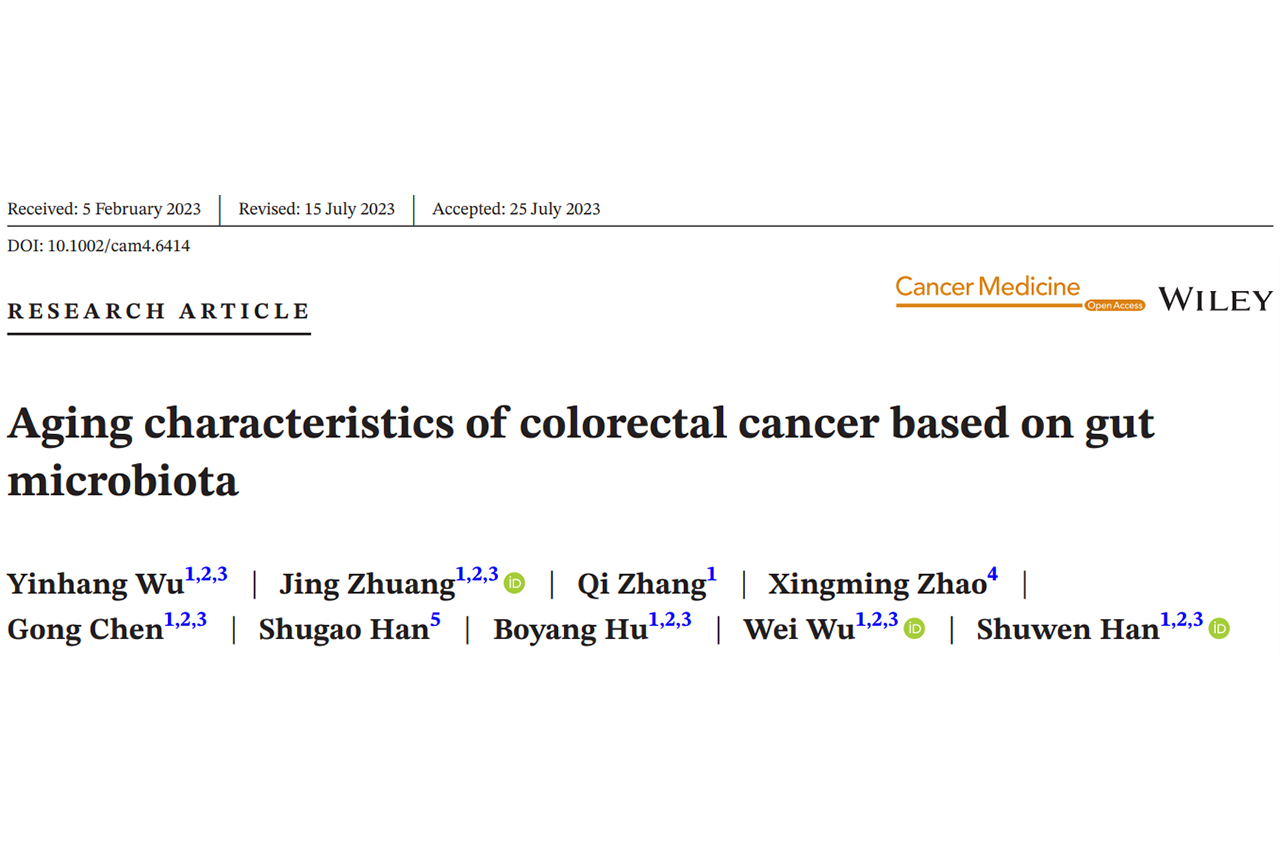
Task: Click author name Jing Zhuang
Action: tap(367, 584)
